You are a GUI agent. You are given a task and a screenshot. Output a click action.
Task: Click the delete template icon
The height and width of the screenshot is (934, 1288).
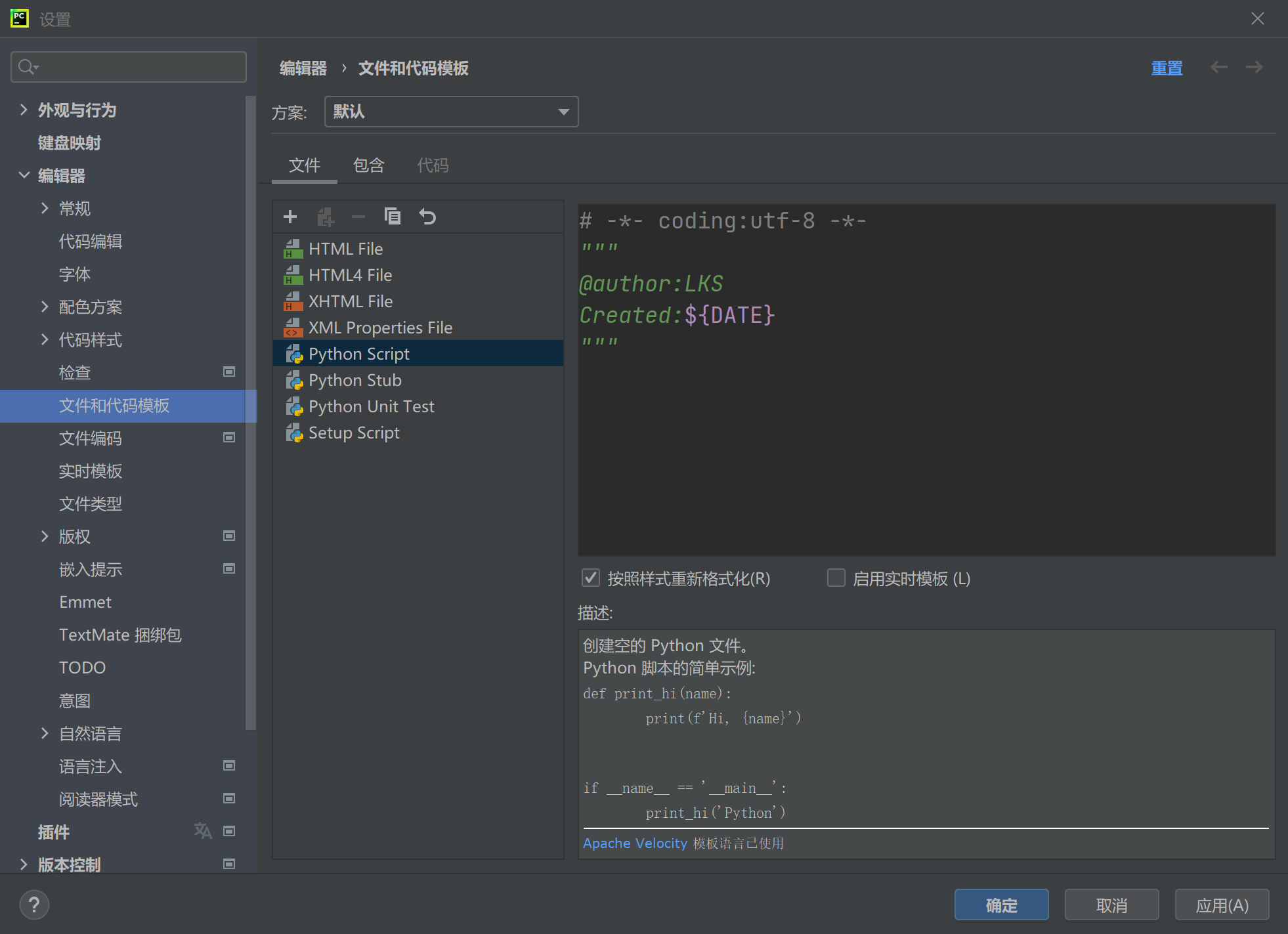tap(358, 216)
